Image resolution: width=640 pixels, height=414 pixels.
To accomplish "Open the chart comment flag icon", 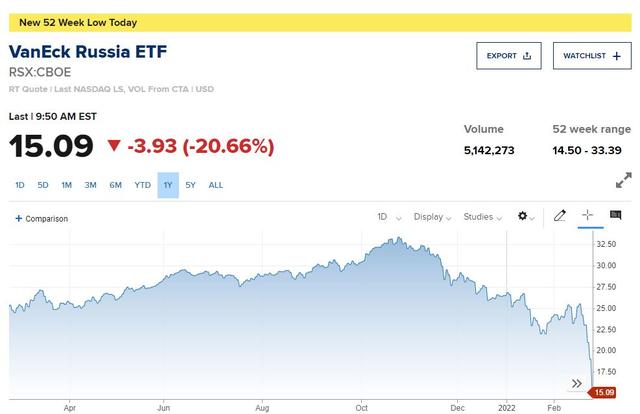I will coord(615,216).
